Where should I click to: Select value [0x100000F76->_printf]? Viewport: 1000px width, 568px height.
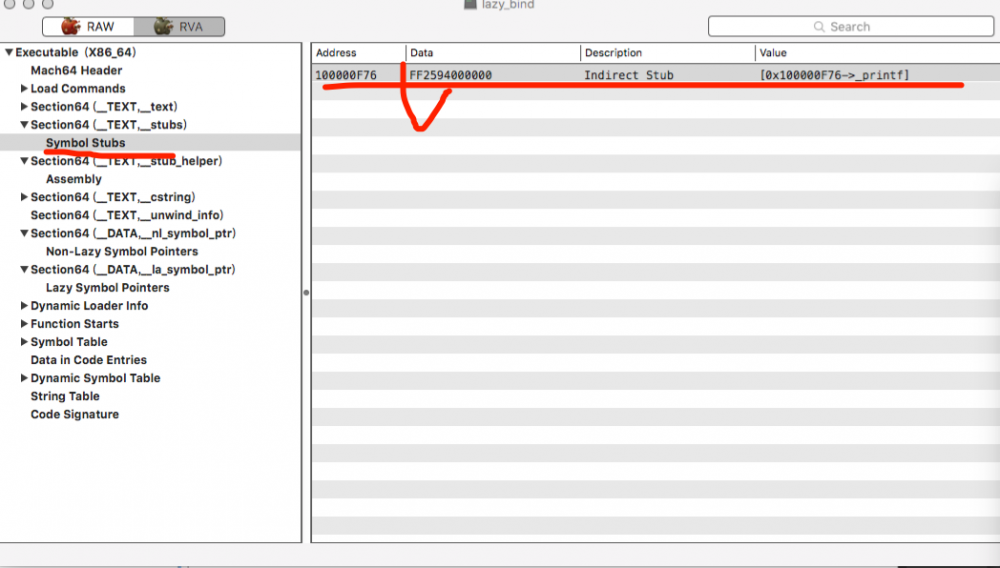(835, 75)
